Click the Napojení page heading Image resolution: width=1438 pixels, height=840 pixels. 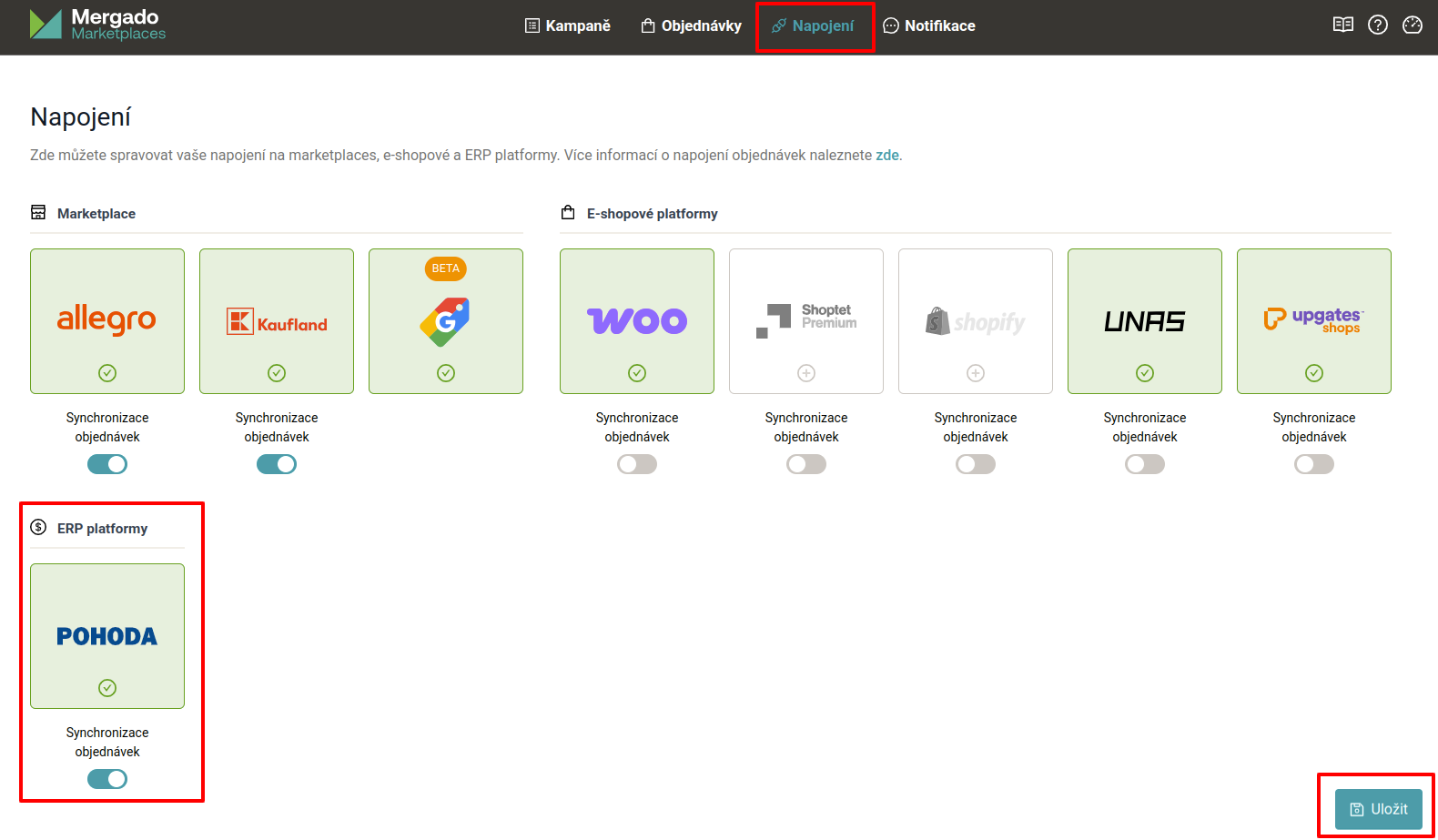click(x=81, y=116)
